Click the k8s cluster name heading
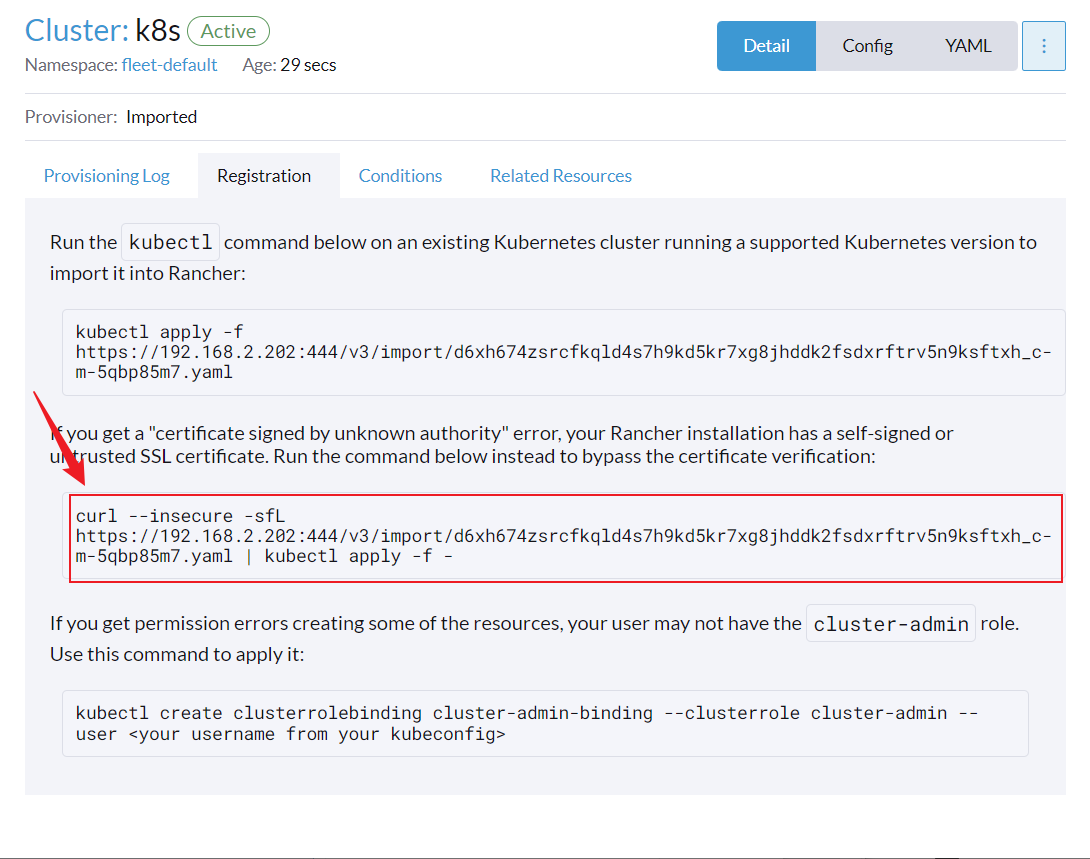The height and width of the screenshot is (859, 1090). pyautogui.click(x=158, y=31)
